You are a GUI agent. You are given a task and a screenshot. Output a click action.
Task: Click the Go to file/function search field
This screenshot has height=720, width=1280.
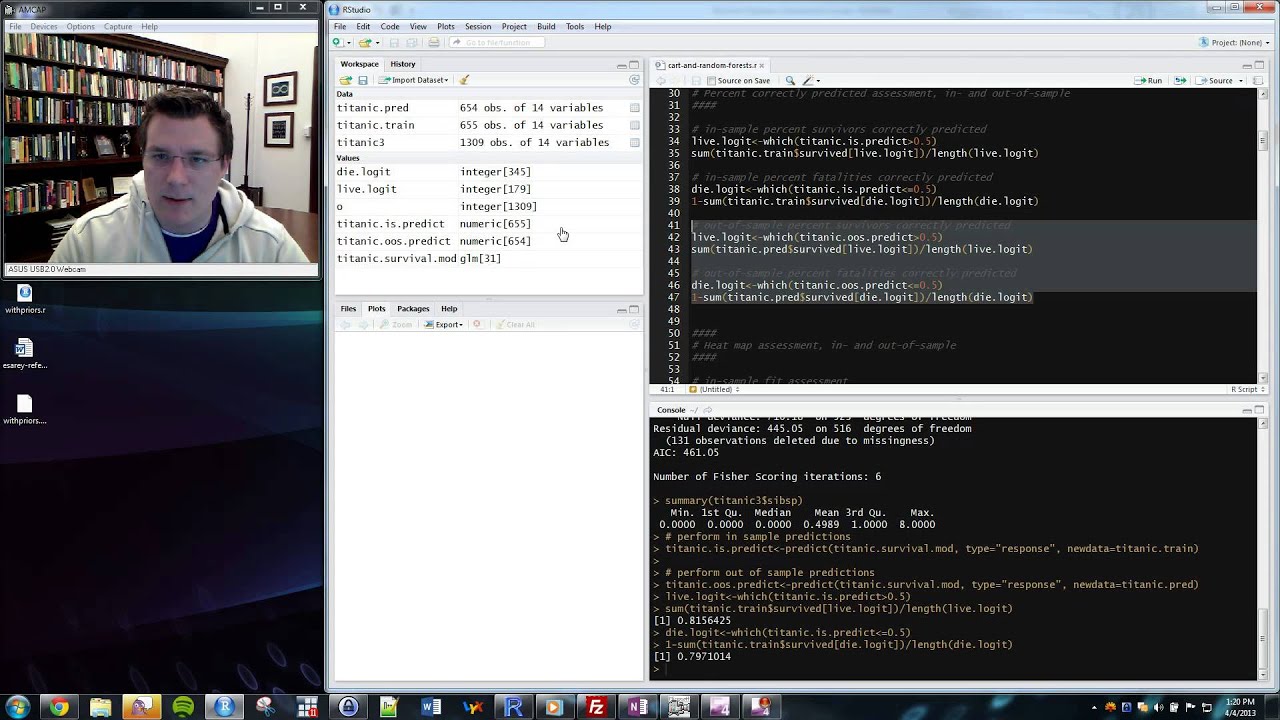point(495,42)
